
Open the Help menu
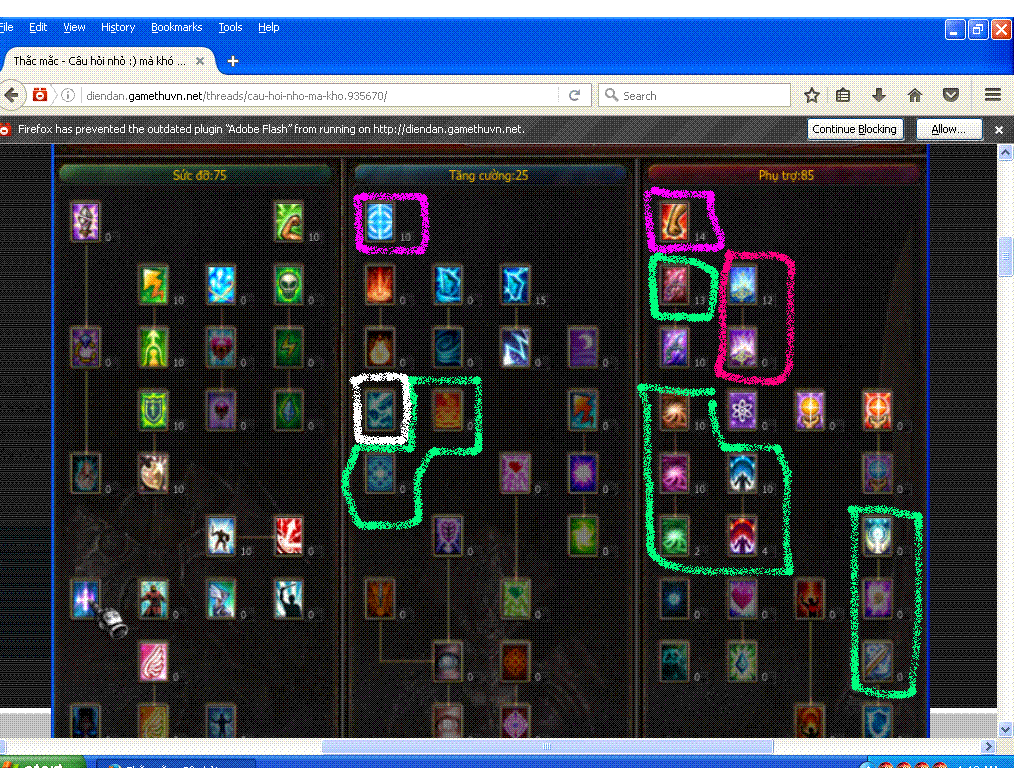point(268,27)
